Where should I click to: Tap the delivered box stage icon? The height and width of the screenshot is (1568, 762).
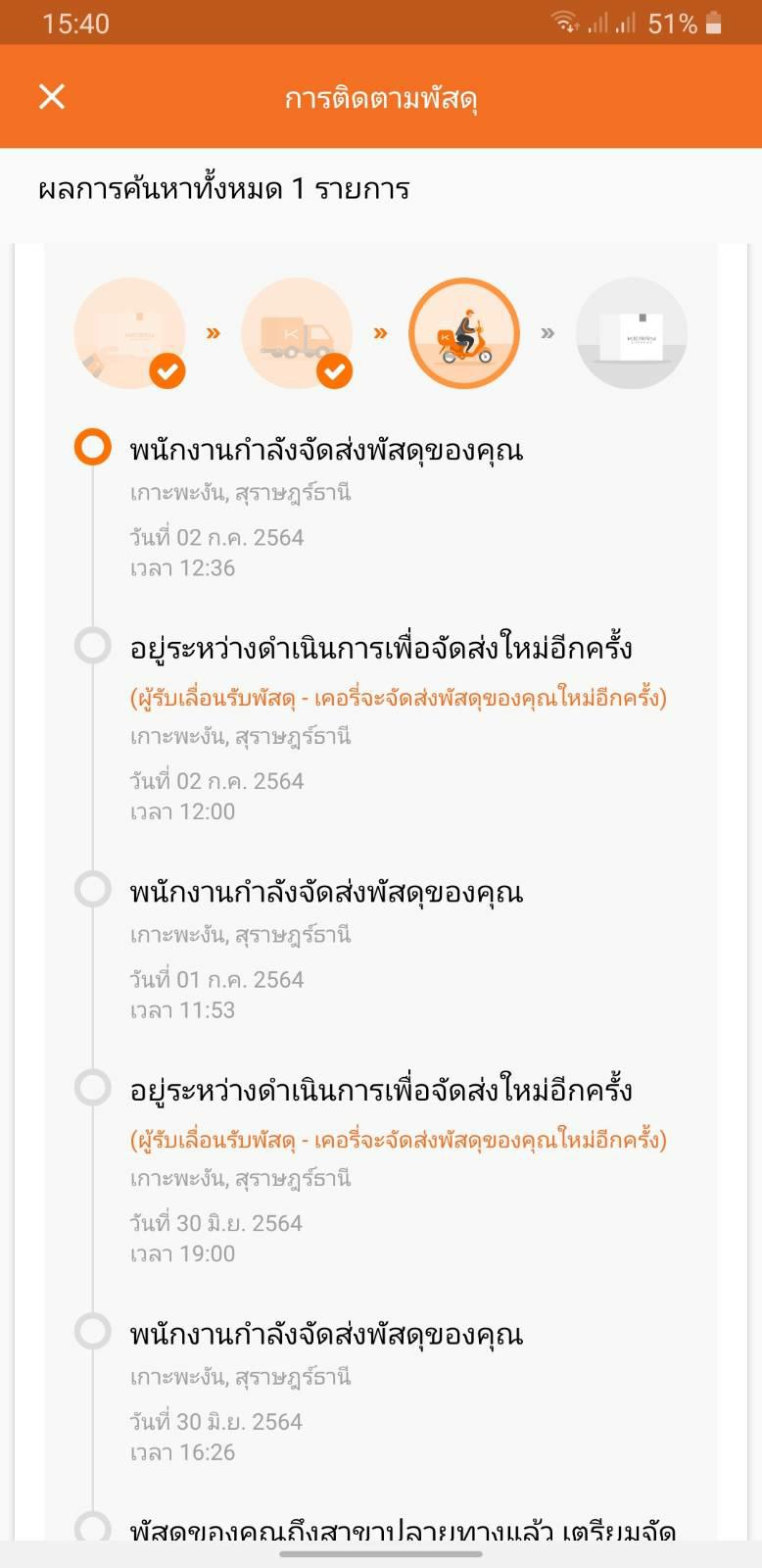coord(632,333)
